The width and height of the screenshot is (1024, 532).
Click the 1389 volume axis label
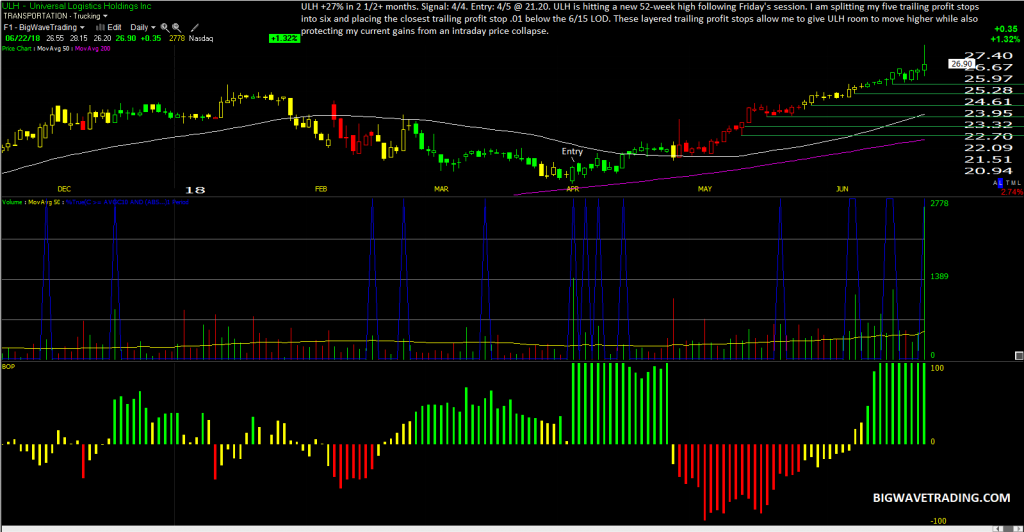click(939, 277)
